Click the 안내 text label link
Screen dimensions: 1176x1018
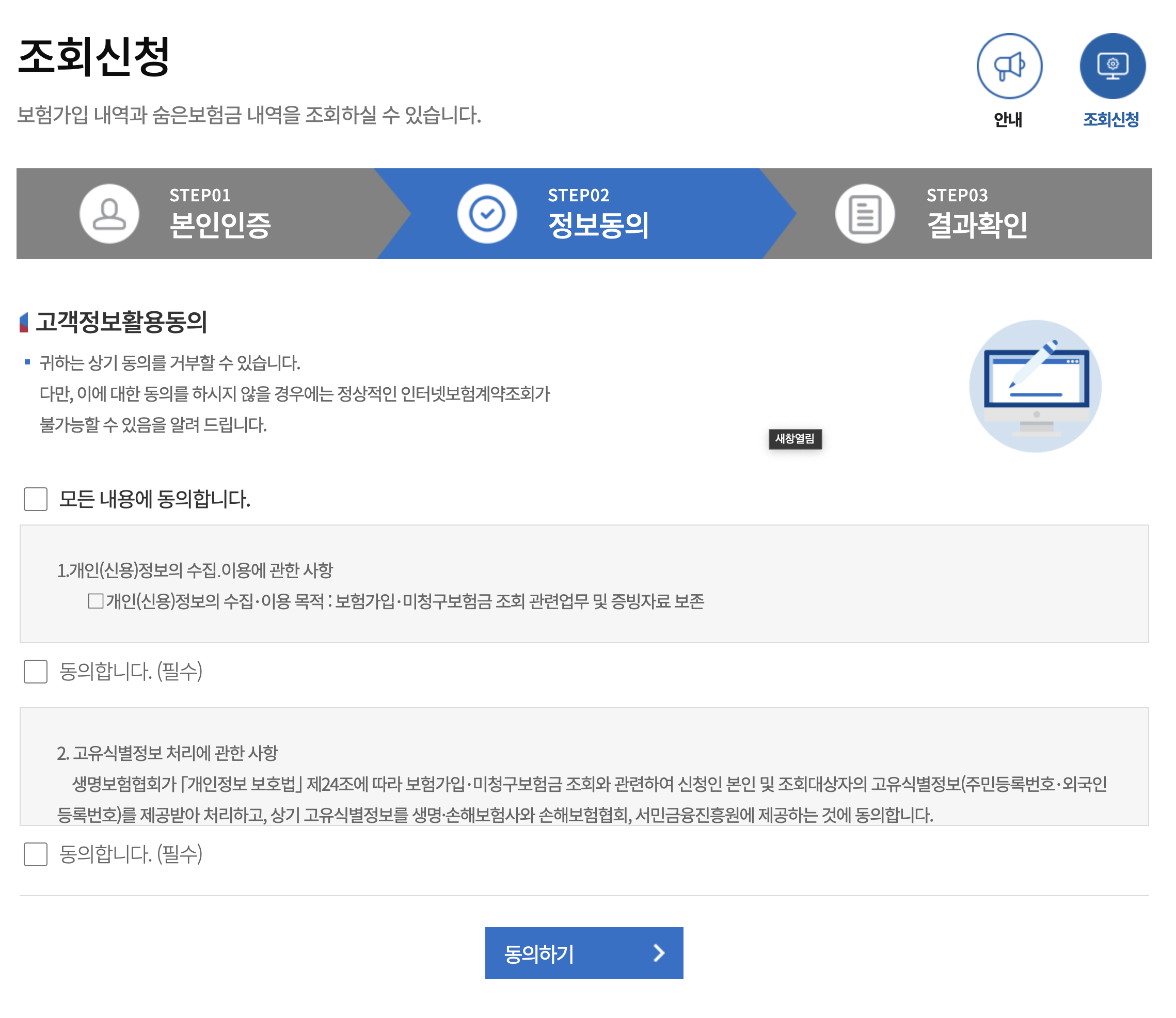tap(1008, 119)
